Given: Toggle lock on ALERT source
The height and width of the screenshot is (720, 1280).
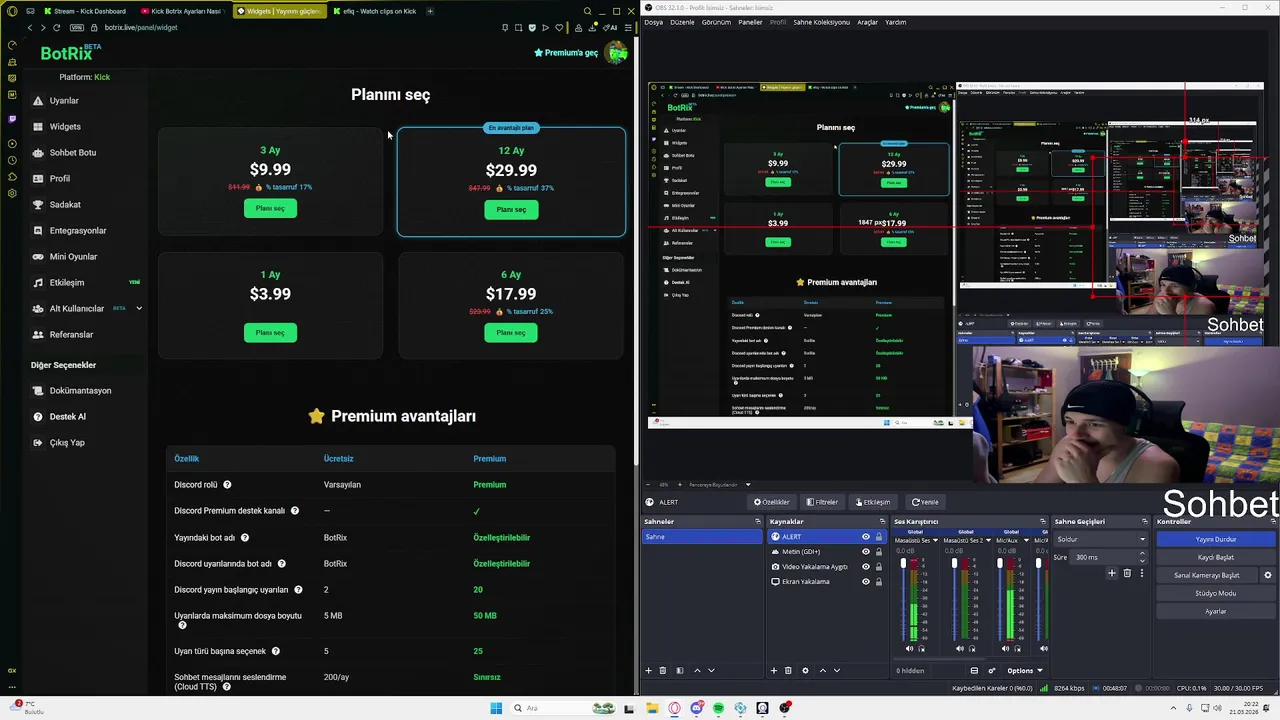Looking at the screenshot, I should point(879,537).
